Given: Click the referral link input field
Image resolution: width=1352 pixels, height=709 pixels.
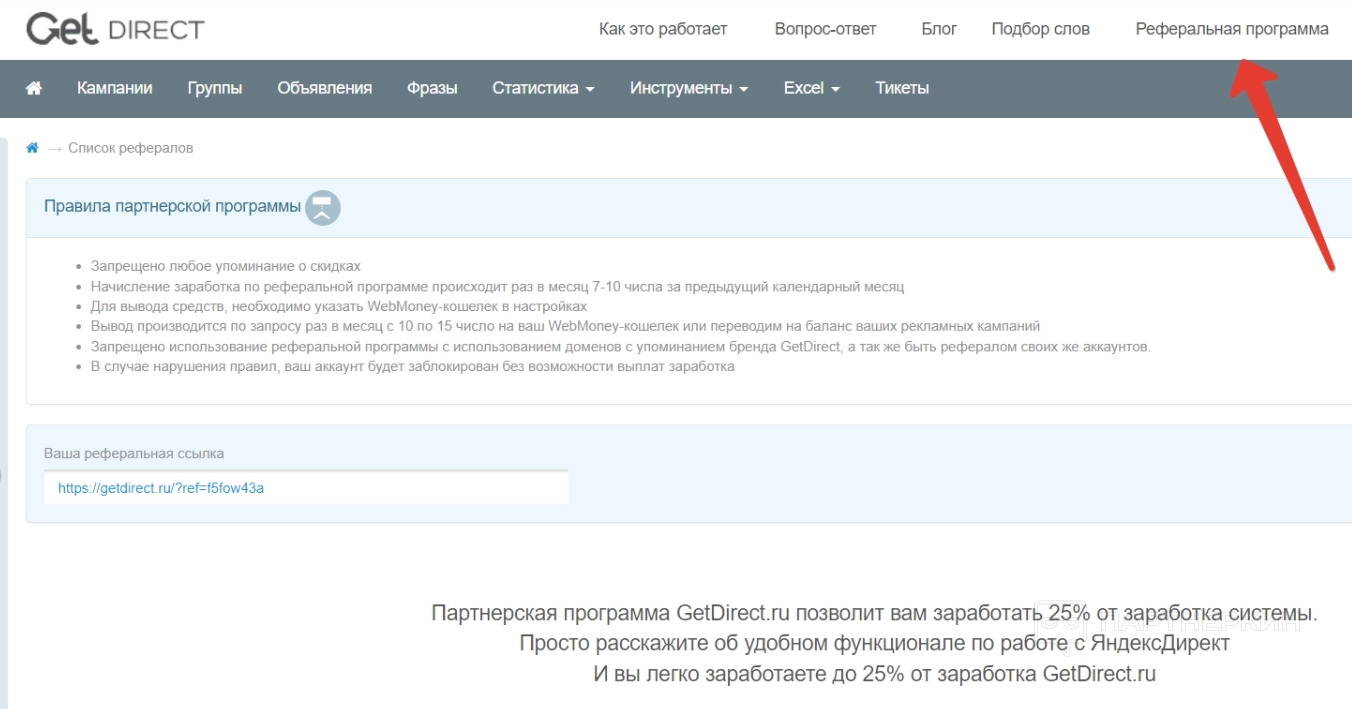Looking at the screenshot, I should [x=306, y=488].
